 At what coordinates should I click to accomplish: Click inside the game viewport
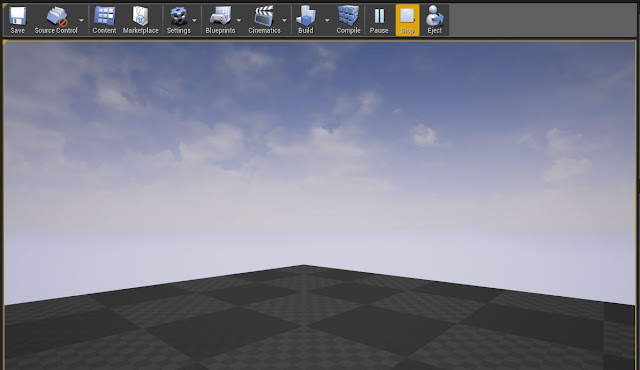click(320, 205)
